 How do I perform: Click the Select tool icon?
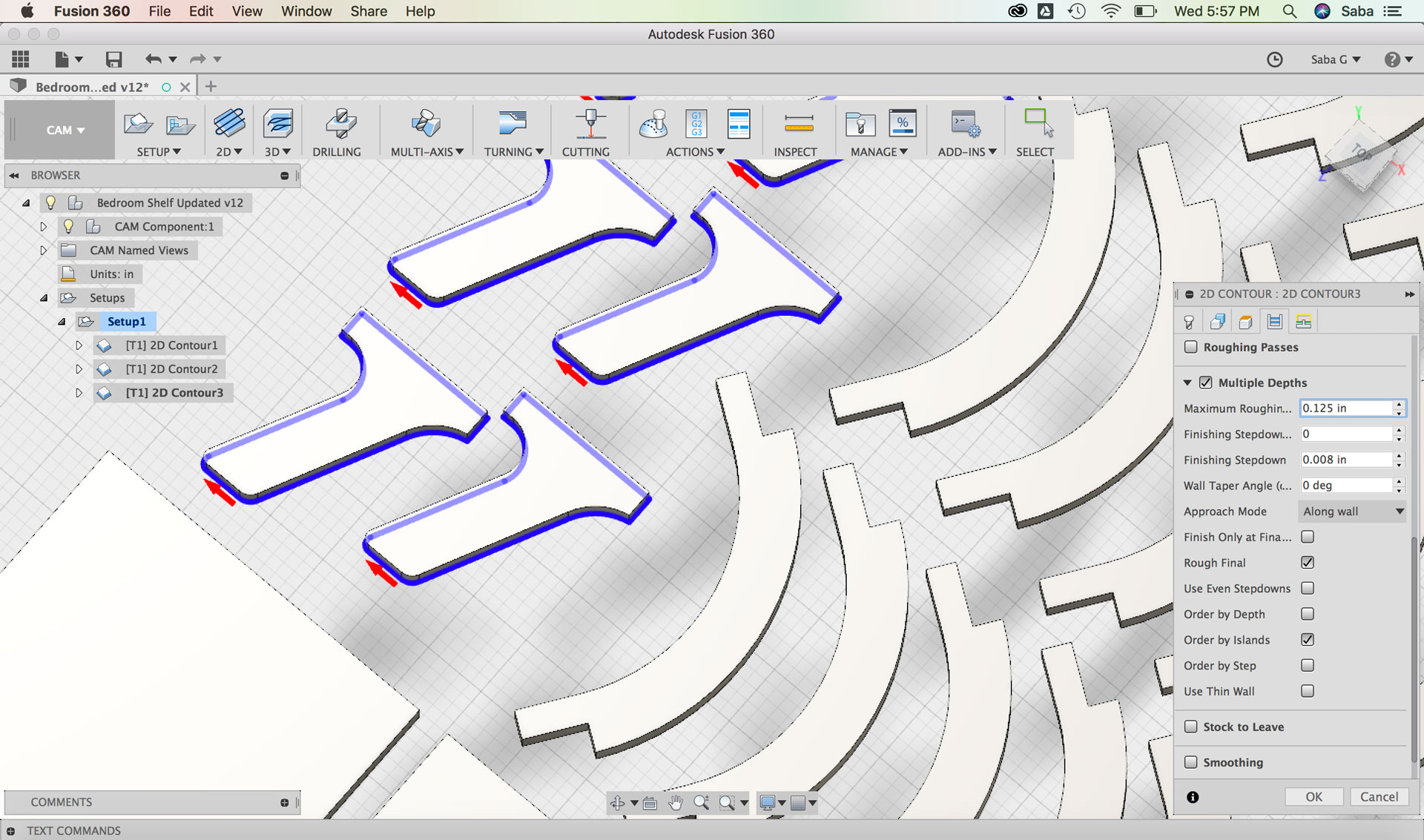(1037, 123)
